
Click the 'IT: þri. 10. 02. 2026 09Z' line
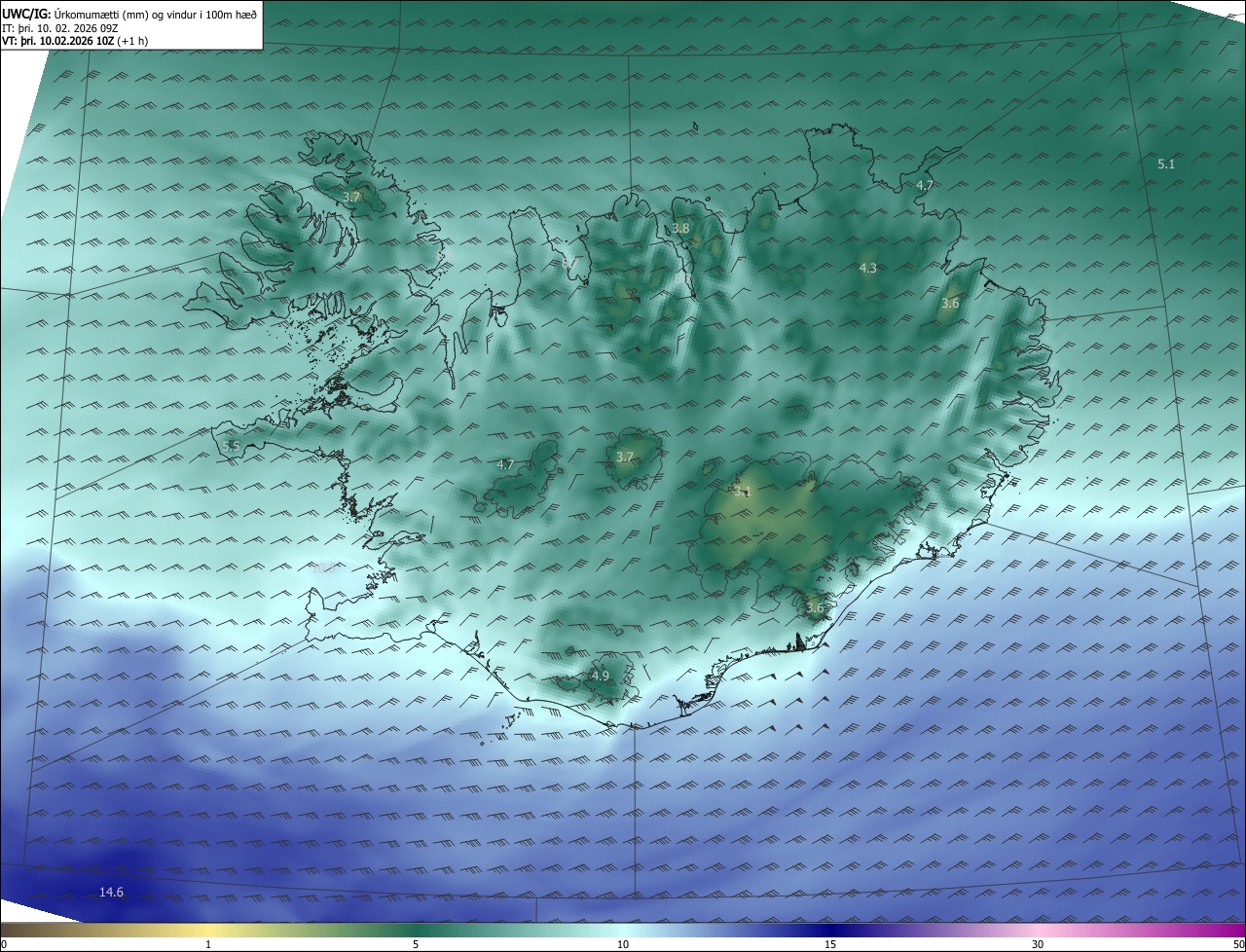click(60, 27)
